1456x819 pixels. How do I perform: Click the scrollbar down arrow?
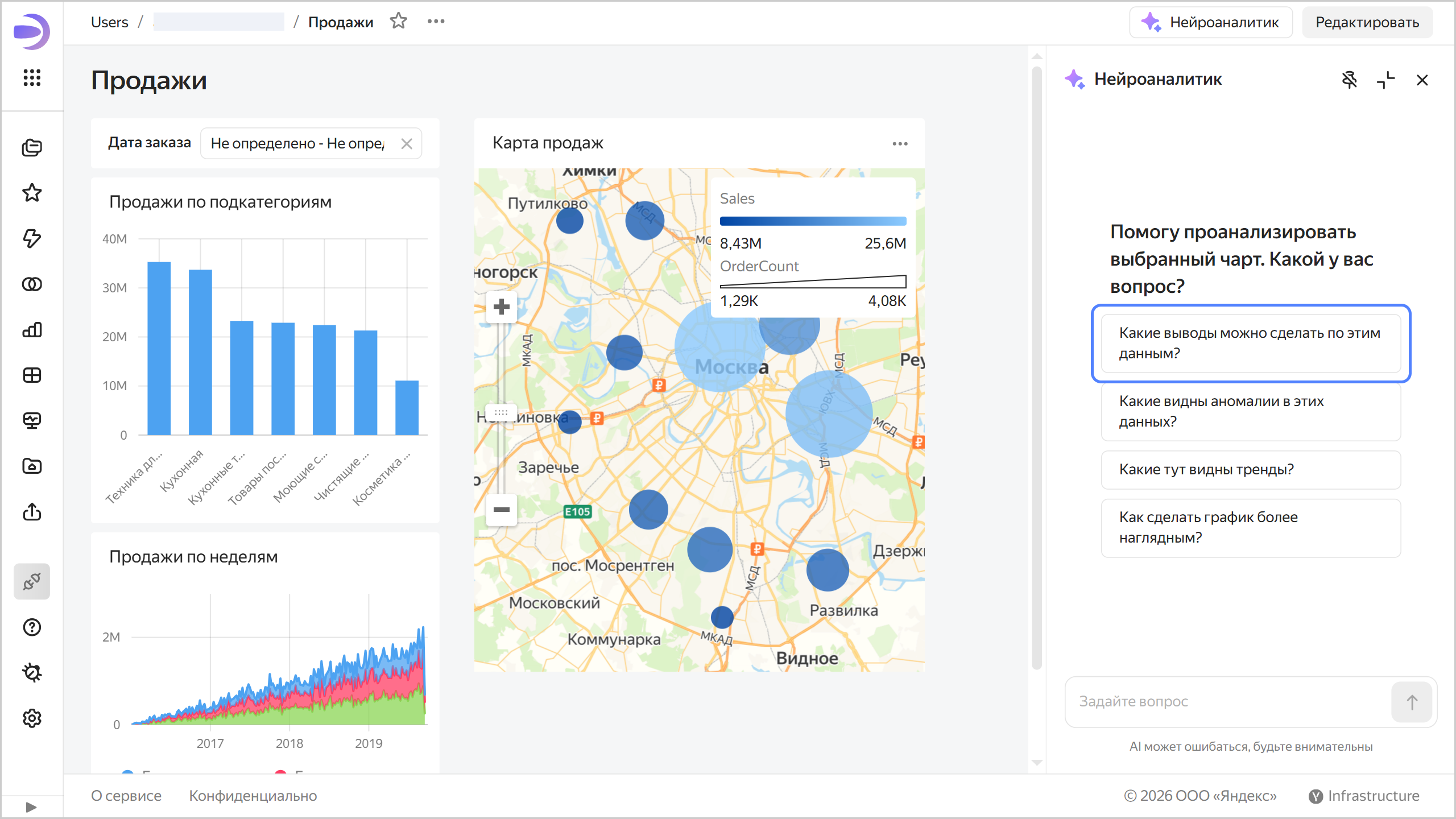click(x=1037, y=763)
